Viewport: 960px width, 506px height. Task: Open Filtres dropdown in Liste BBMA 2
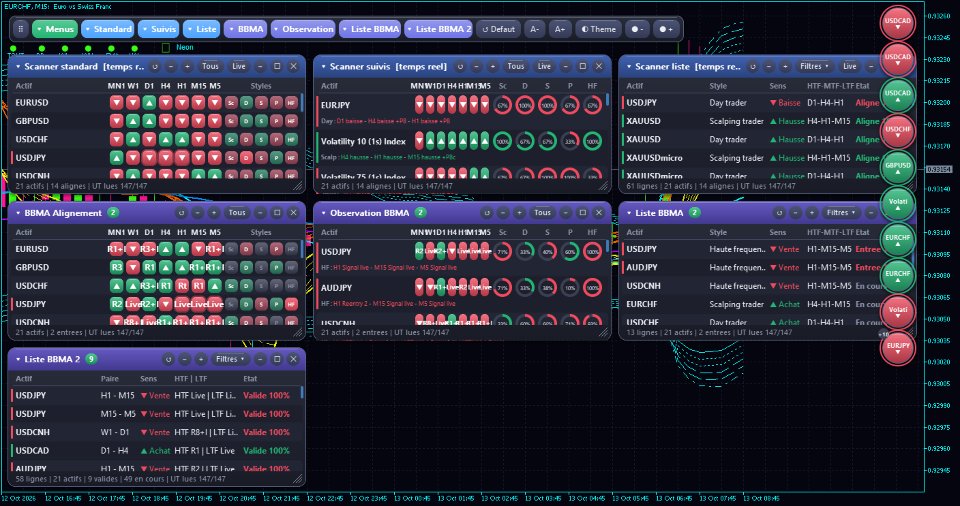click(229, 359)
